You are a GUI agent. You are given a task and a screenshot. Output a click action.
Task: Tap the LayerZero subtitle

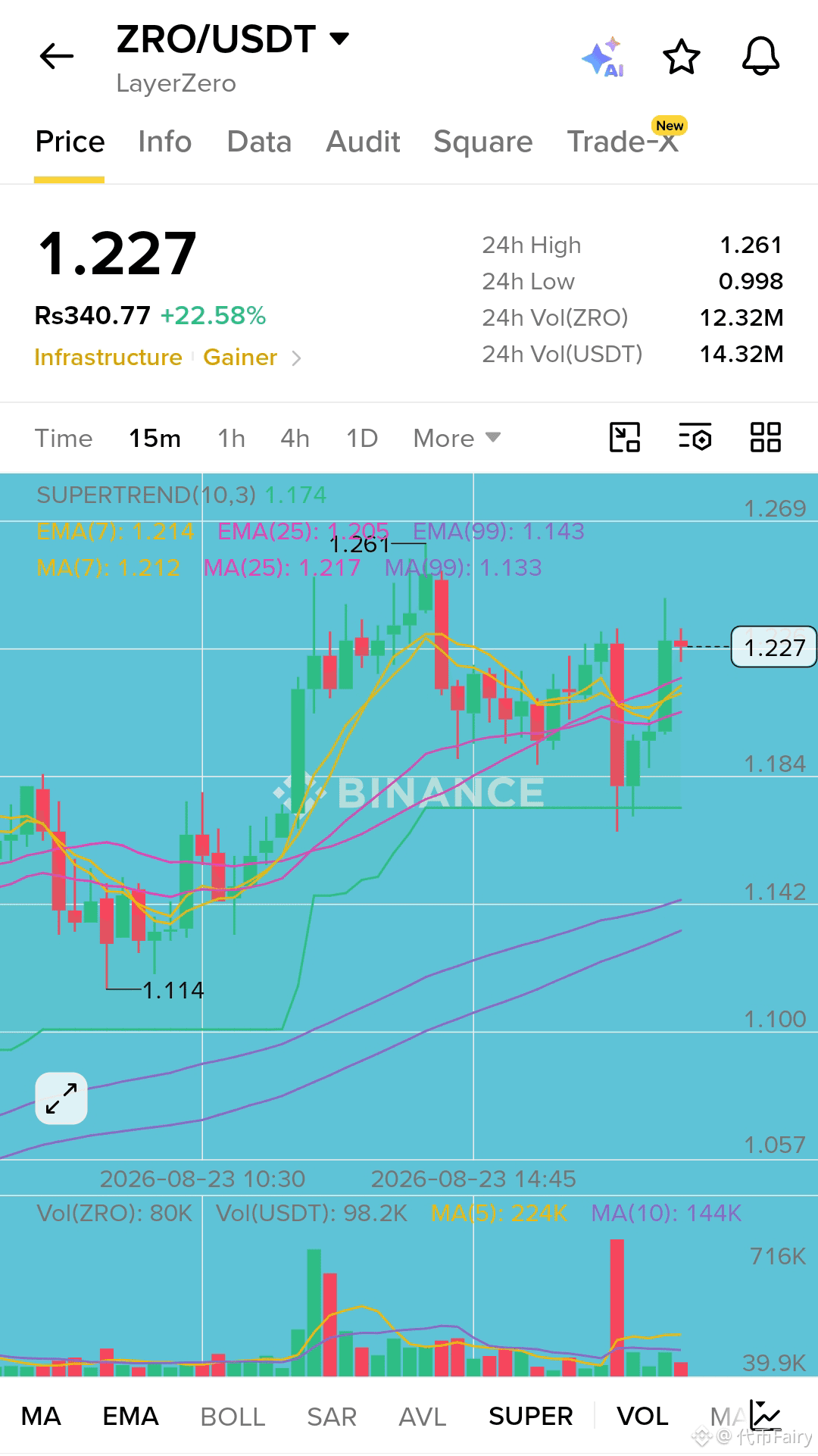(176, 83)
